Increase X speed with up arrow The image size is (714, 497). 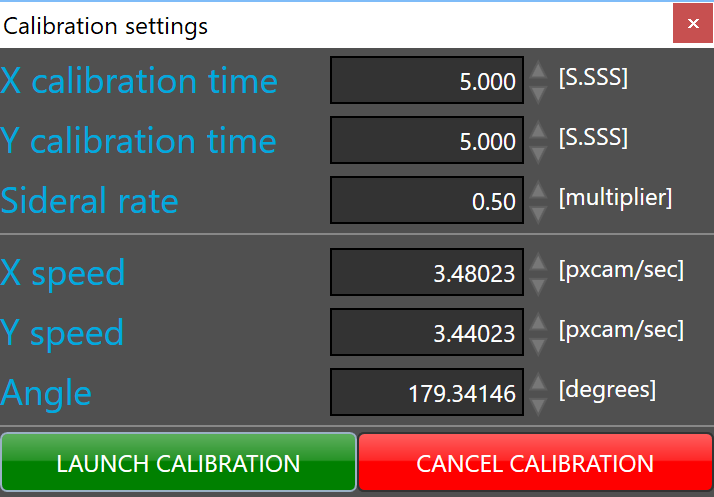click(x=538, y=262)
